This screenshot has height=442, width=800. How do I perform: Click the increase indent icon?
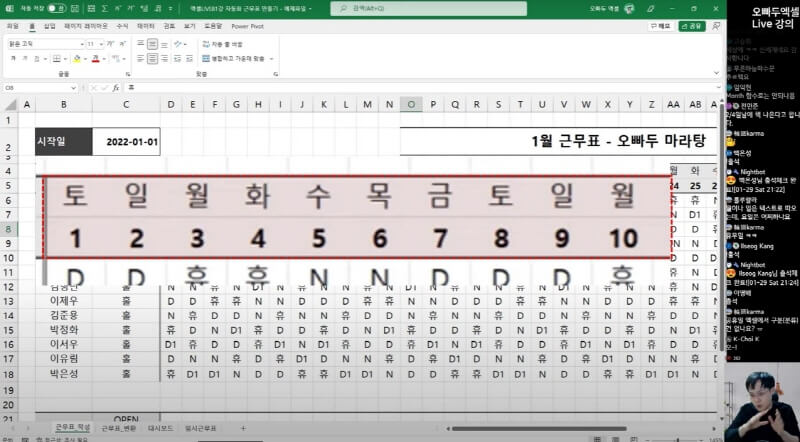click(x=189, y=59)
